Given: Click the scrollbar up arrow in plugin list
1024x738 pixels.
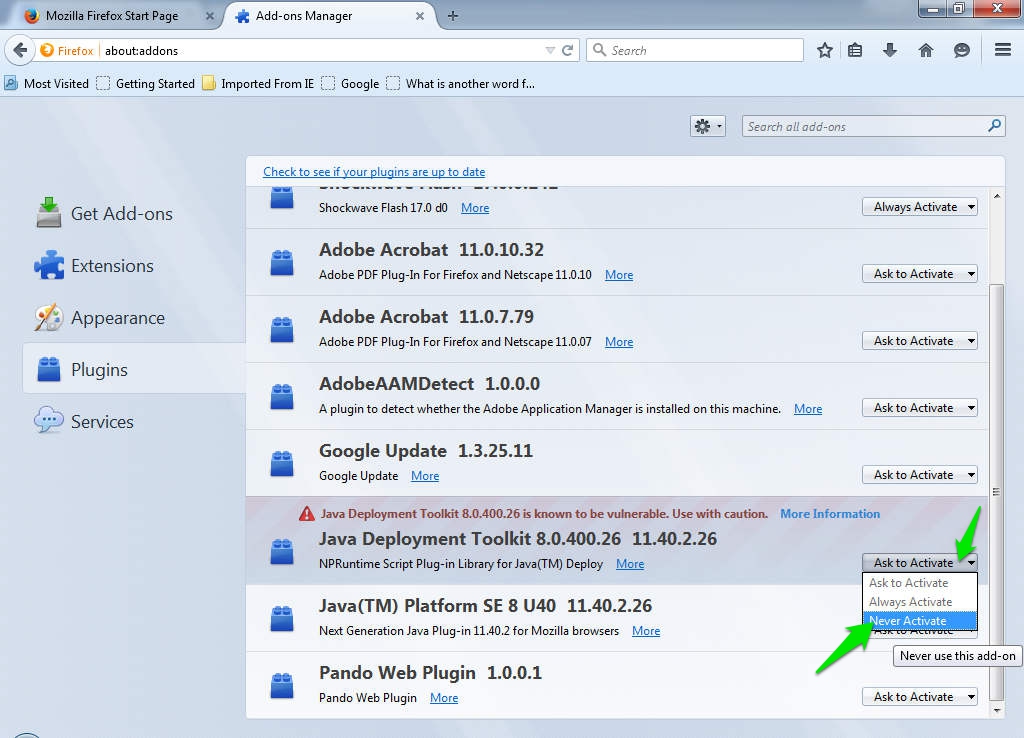Looking at the screenshot, I should coord(997,195).
